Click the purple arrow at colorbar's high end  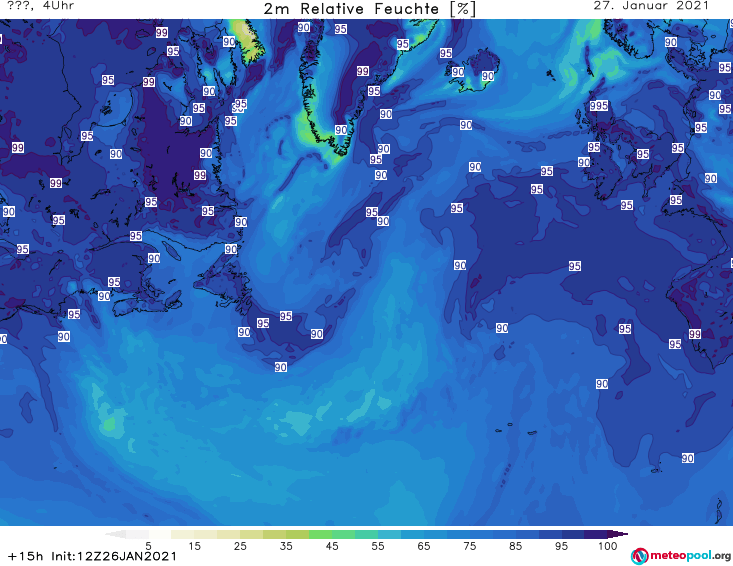tap(618, 534)
